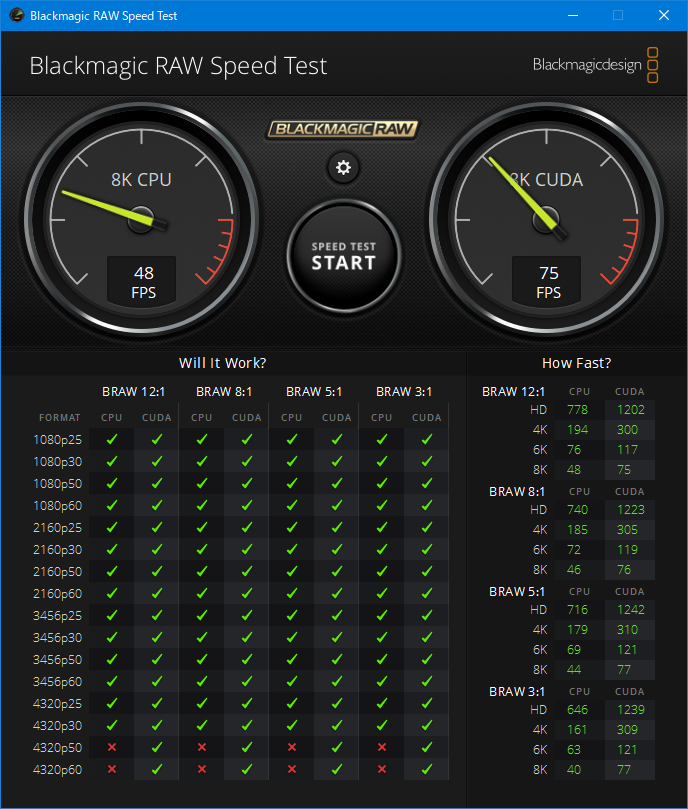688x809 pixels.
Task: Click checkmark for 4320p25 BRAW 3:1 CPU
Action: tap(381, 703)
